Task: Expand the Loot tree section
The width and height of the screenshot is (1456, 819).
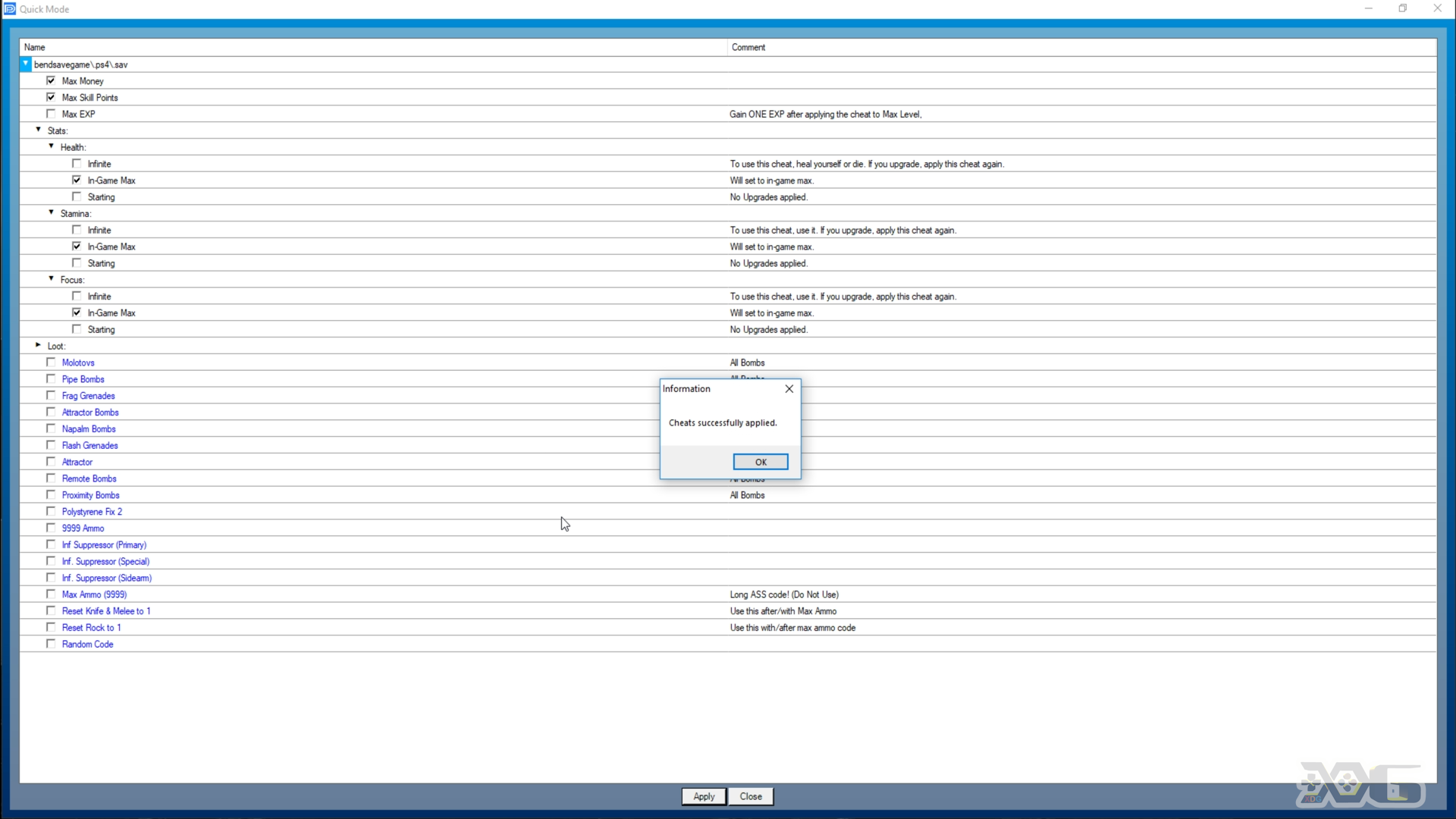Action: pyautogui.click(x=38, y=345)
